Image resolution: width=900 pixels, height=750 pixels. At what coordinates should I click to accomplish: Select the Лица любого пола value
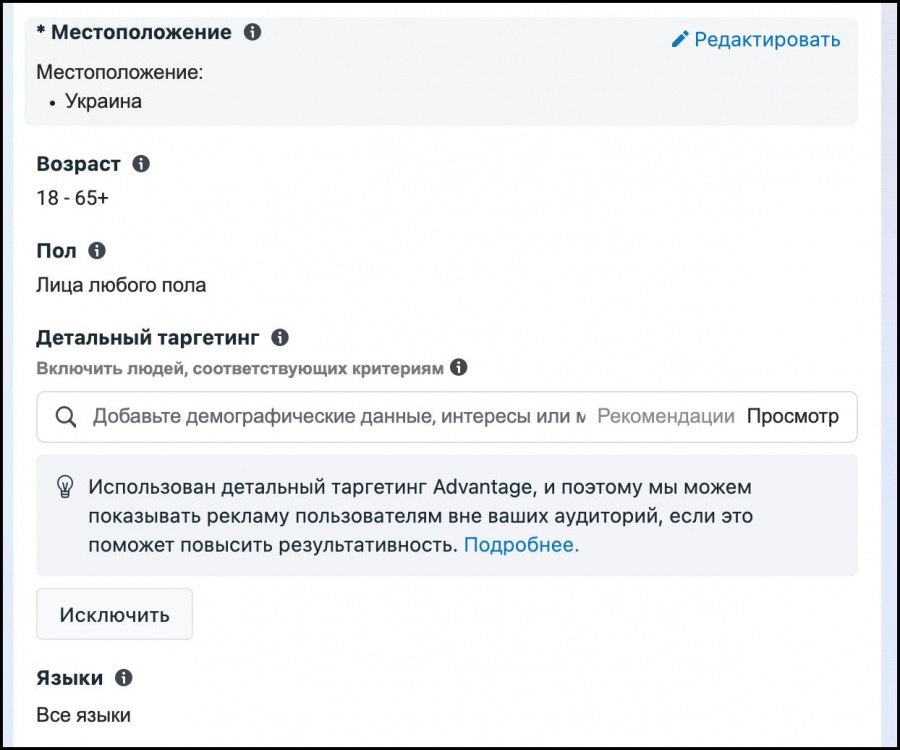tap(121, 285)
